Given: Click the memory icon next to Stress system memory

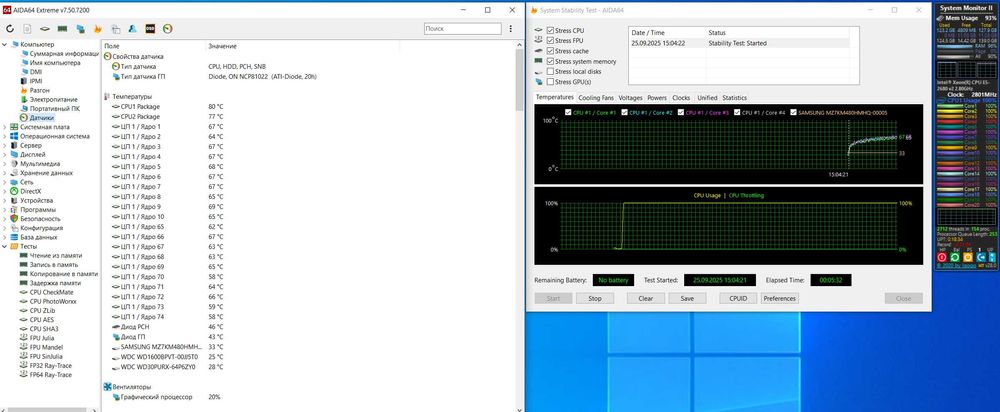Looking at the screenshot, I should pos(539,61).
